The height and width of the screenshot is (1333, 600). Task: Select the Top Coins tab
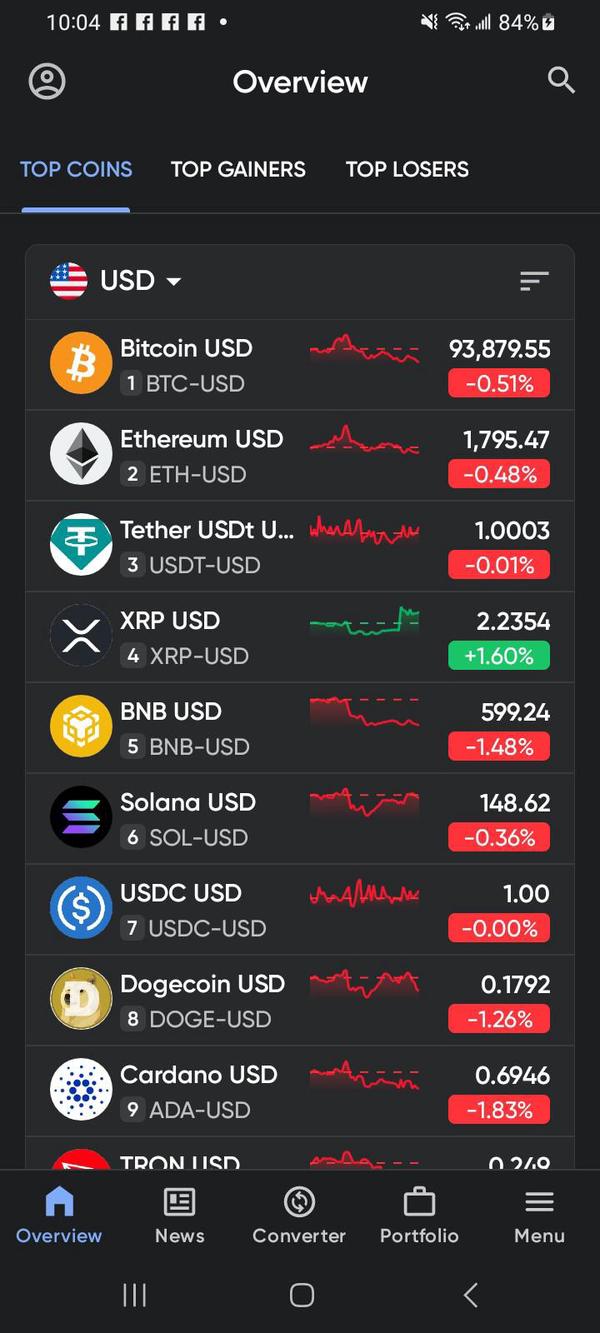[x=76, y=169]
